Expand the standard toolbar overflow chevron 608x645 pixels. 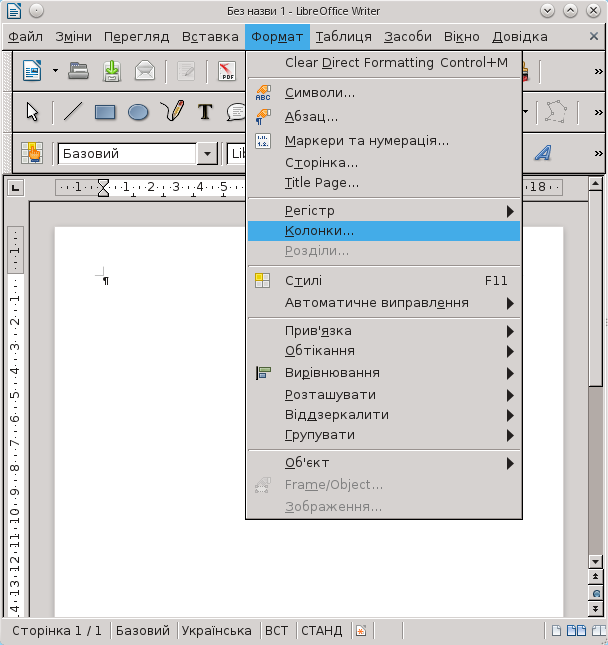599,72
